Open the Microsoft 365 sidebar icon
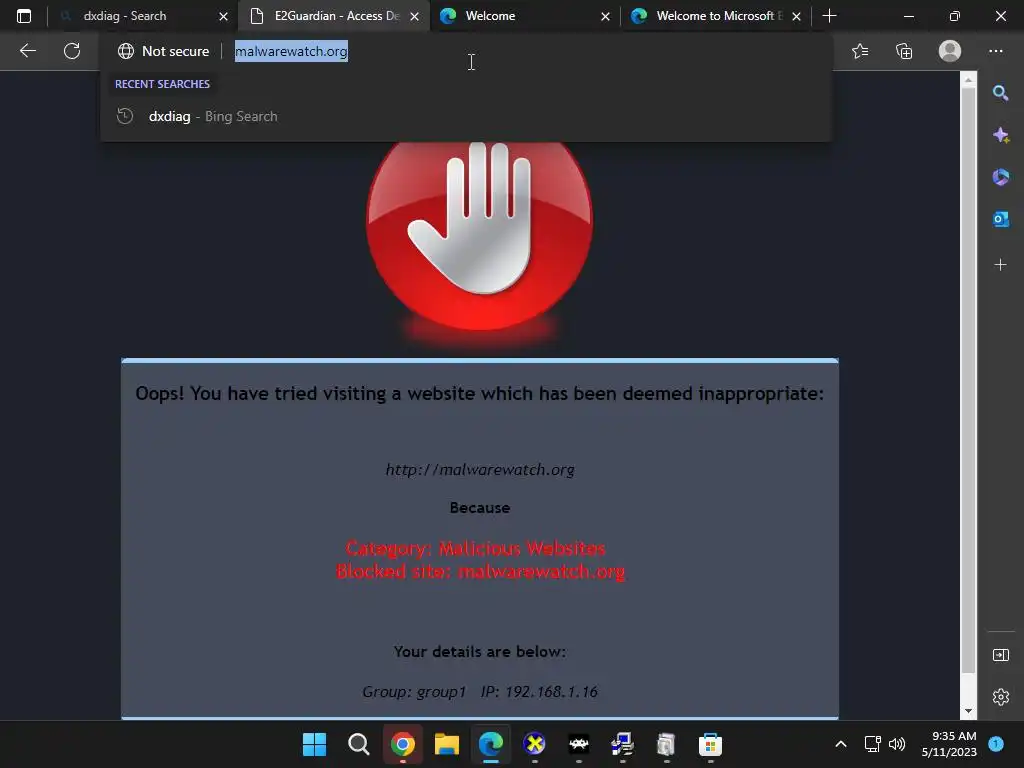This screenshot has height=768, width=1024. click(x=1000, y=177)
